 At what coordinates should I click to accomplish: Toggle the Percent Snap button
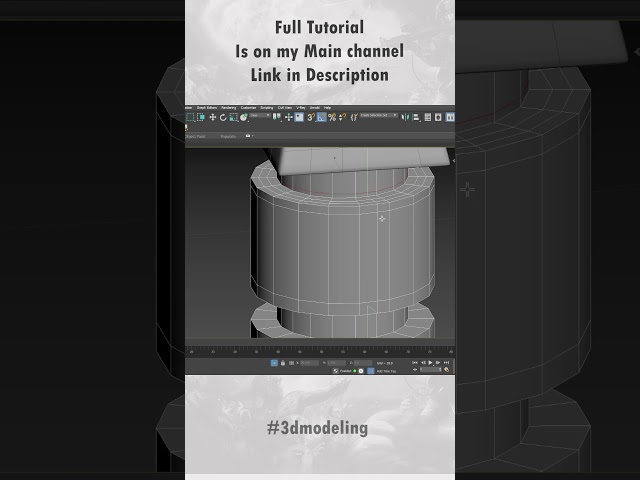[332, 117]
